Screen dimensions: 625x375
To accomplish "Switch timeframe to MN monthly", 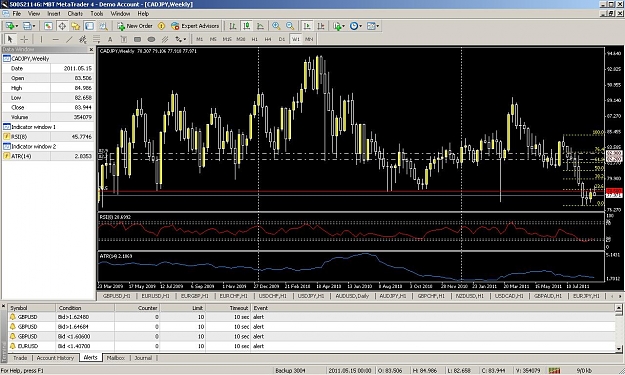I will click(x=309, y=39).
